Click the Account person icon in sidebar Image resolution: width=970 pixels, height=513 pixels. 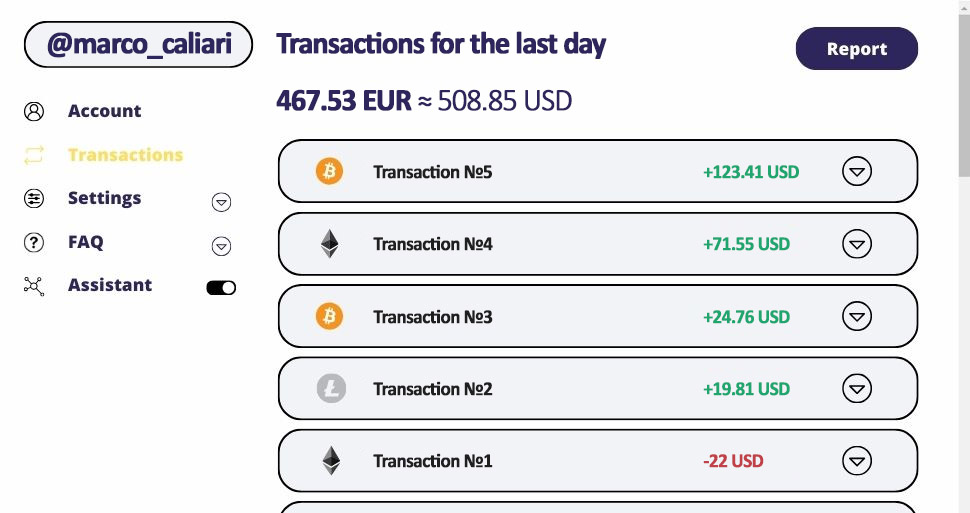[x=34, y=111]
